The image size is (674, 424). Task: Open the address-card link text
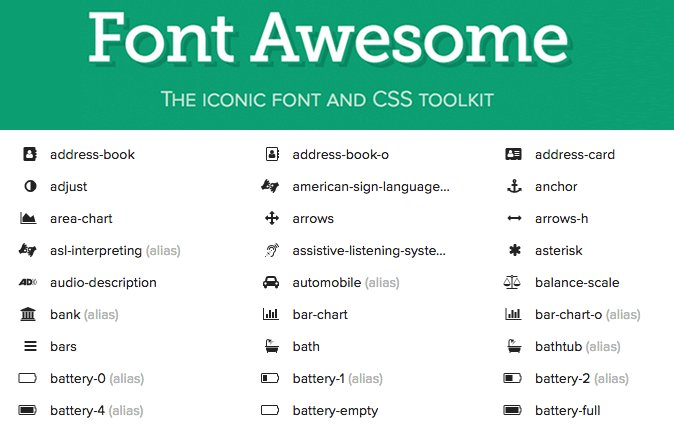[575, 154]
